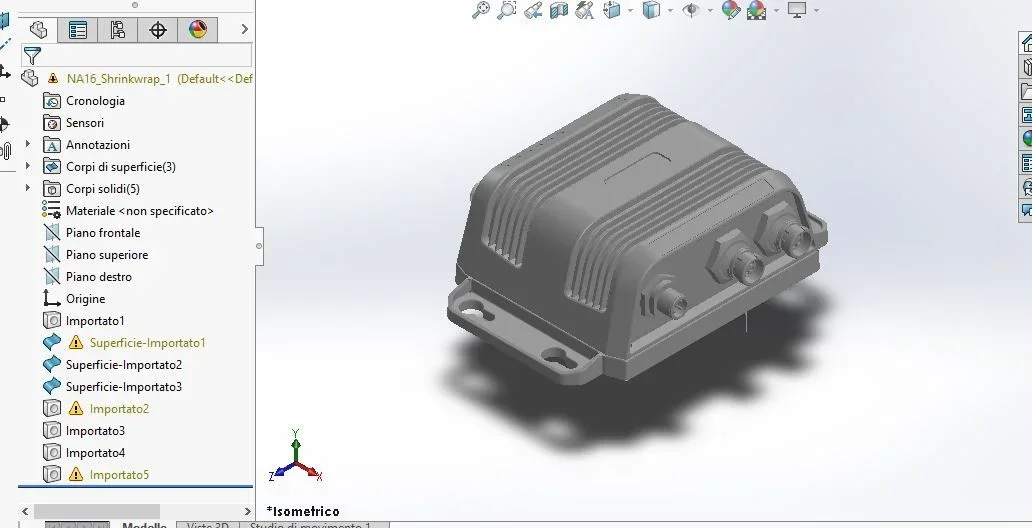The image size is (1032, 528).
Task: Switch to the Viste 3D bottom tab
Action: tap(208, 525)
